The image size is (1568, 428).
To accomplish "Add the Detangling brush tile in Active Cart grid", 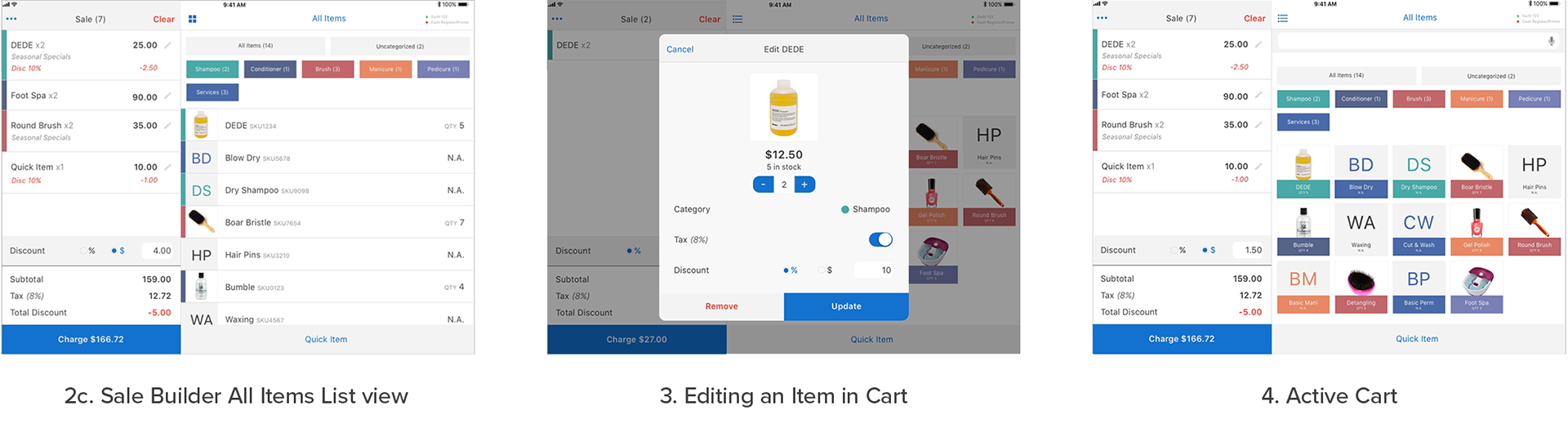I will [x=1361, y=288].
